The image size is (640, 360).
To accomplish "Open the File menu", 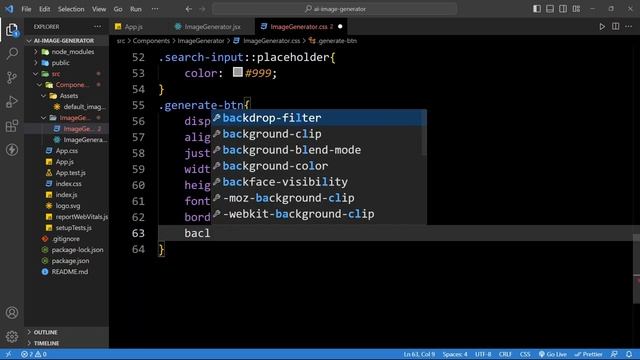I will pyautogui.click(x=27, y=9).
